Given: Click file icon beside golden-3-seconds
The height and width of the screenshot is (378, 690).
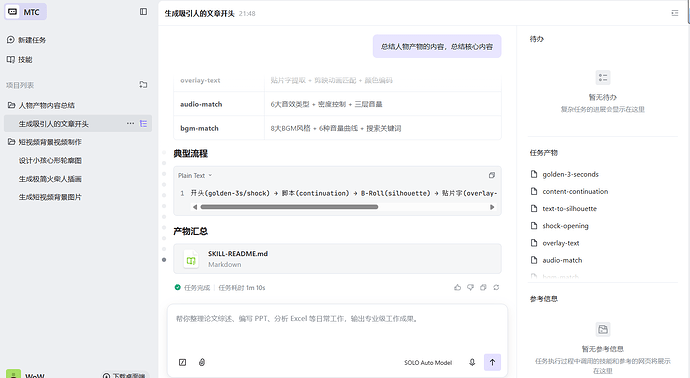Looking at the screenshot, I should click(x=534, y=174).
